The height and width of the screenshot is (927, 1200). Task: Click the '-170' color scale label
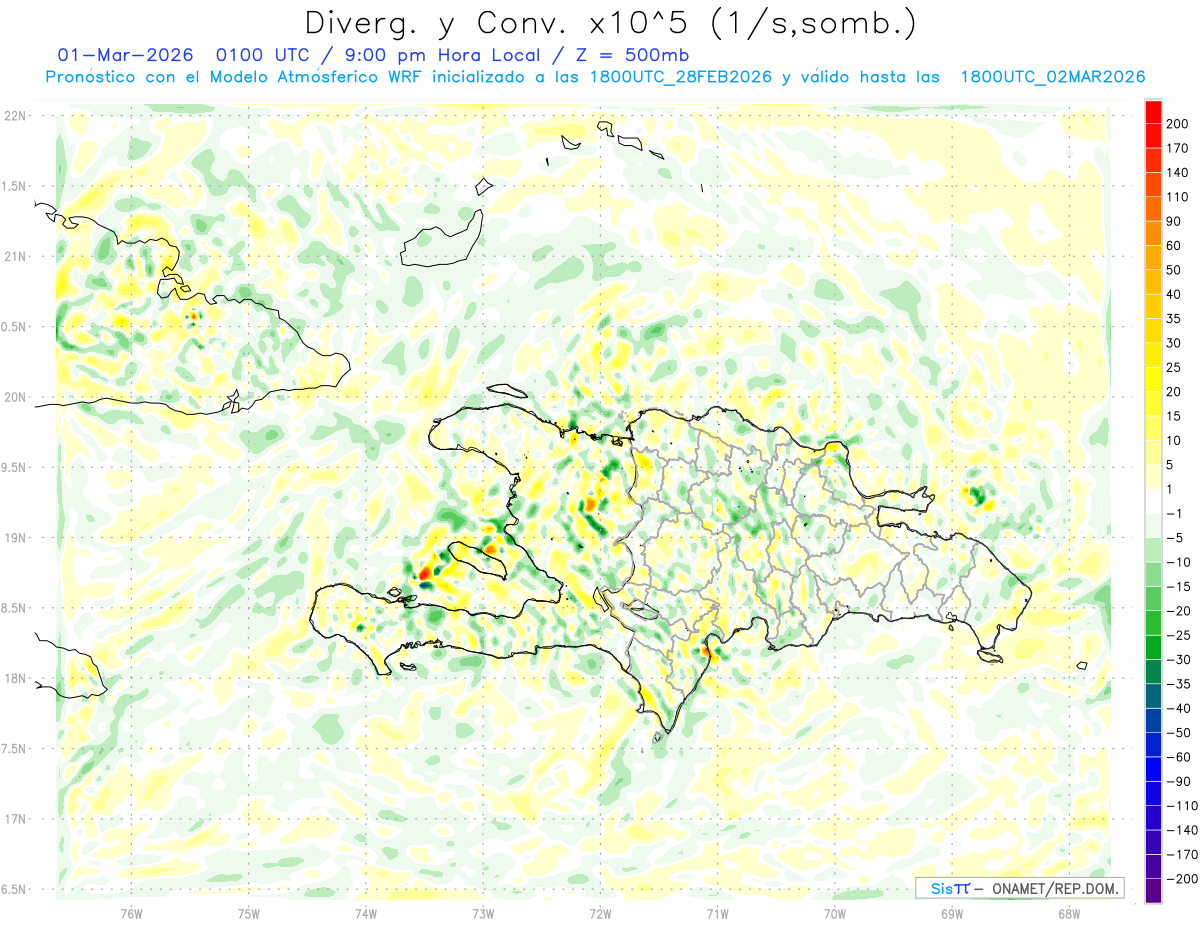(x=1182, y=854)
